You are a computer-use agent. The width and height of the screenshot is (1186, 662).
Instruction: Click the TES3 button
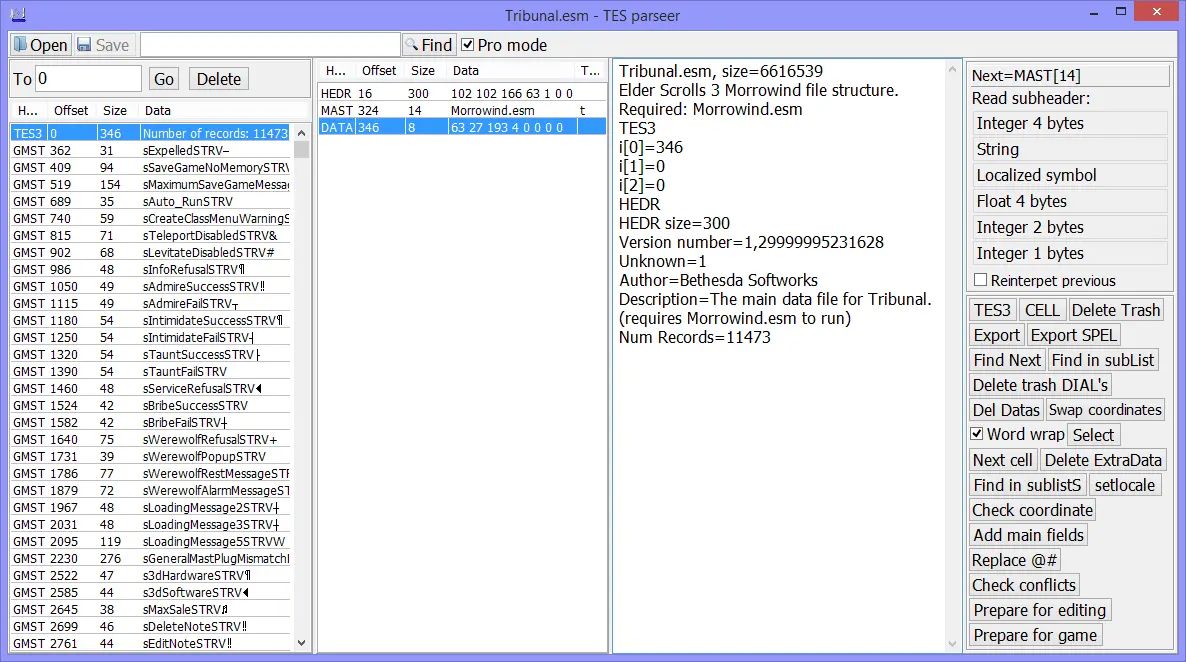pos(992,310)
